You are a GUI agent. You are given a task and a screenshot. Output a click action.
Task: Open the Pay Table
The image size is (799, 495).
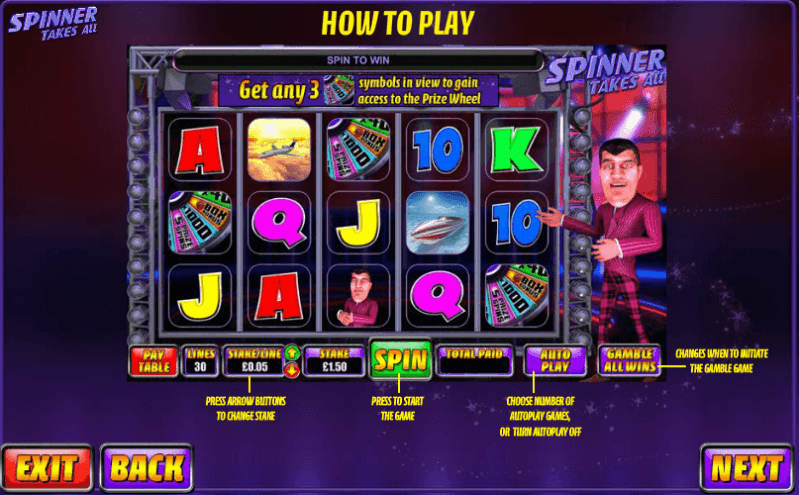click(x=153, y=361)
